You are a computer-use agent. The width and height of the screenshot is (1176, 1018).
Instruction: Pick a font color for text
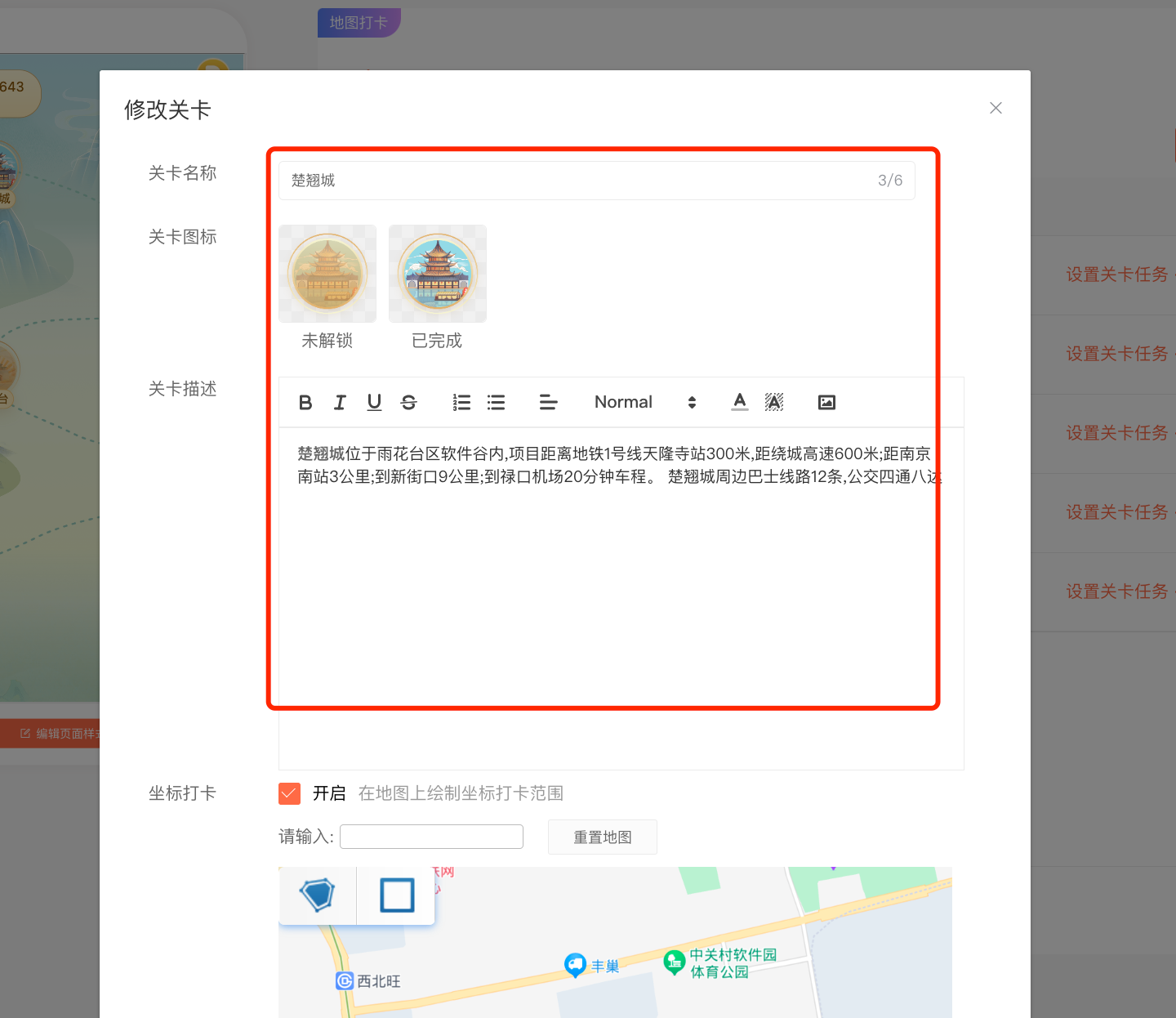click(740, 402)
